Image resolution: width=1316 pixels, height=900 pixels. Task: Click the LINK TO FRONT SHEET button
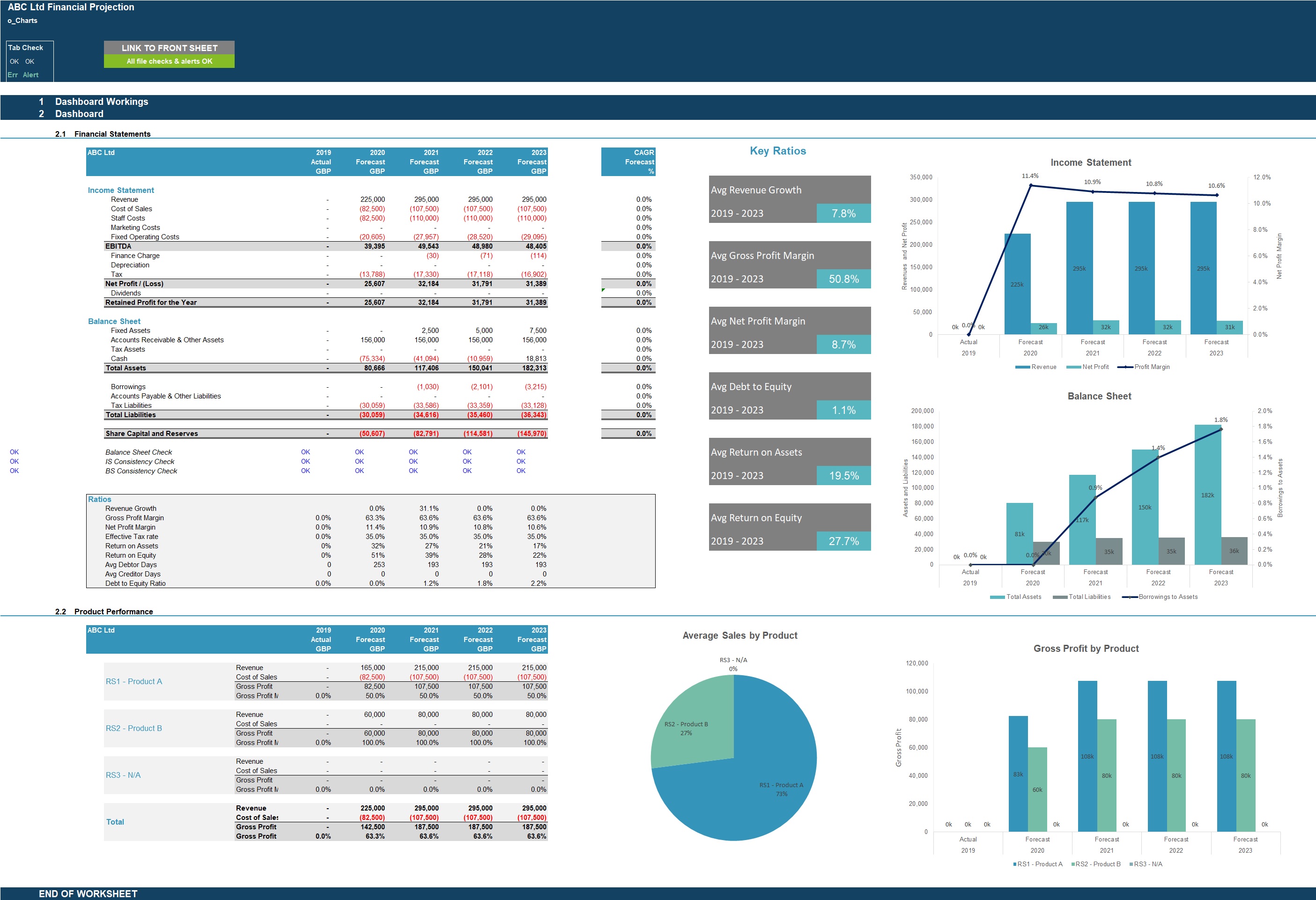(169, 48)
